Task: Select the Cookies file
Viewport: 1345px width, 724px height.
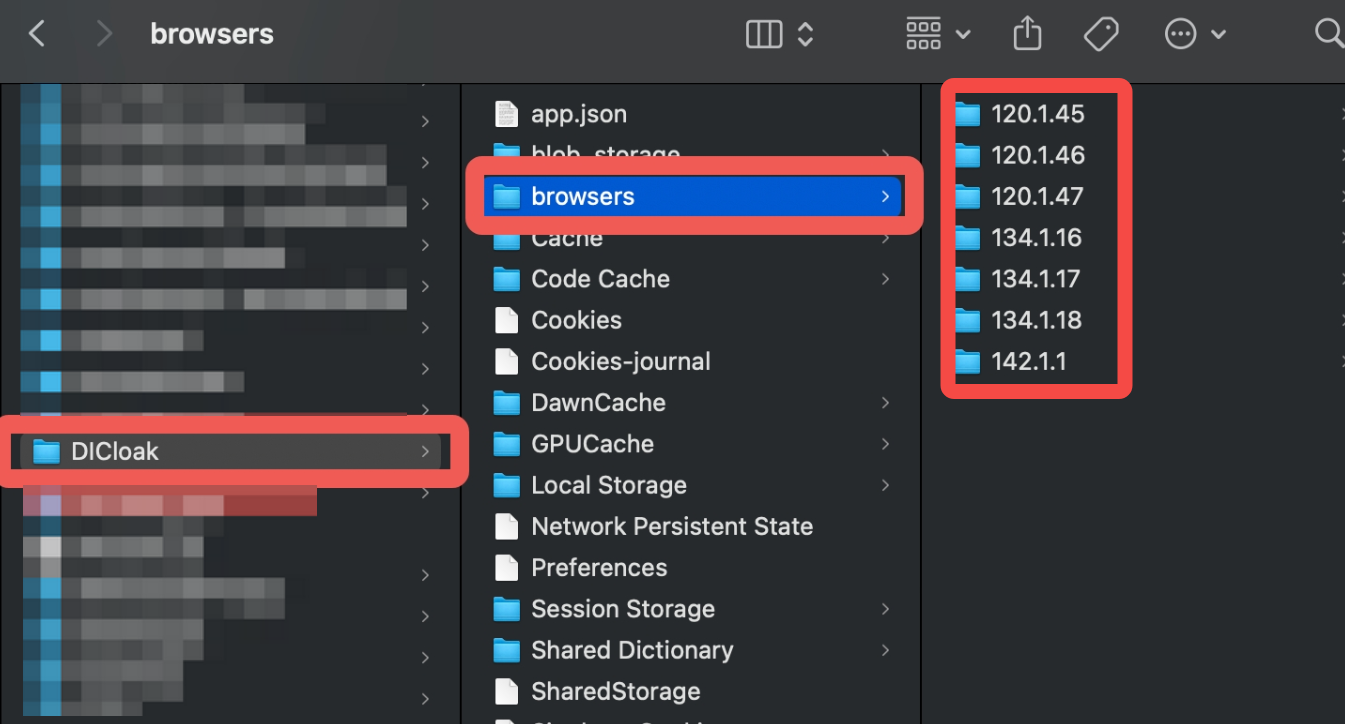Action: (576, 321)
